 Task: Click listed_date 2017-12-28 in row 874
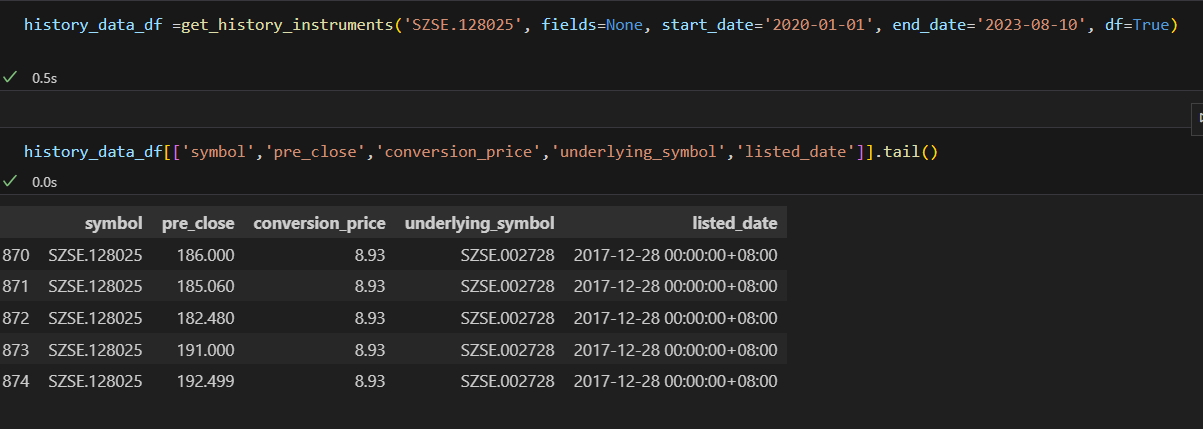tap(676, 381)
